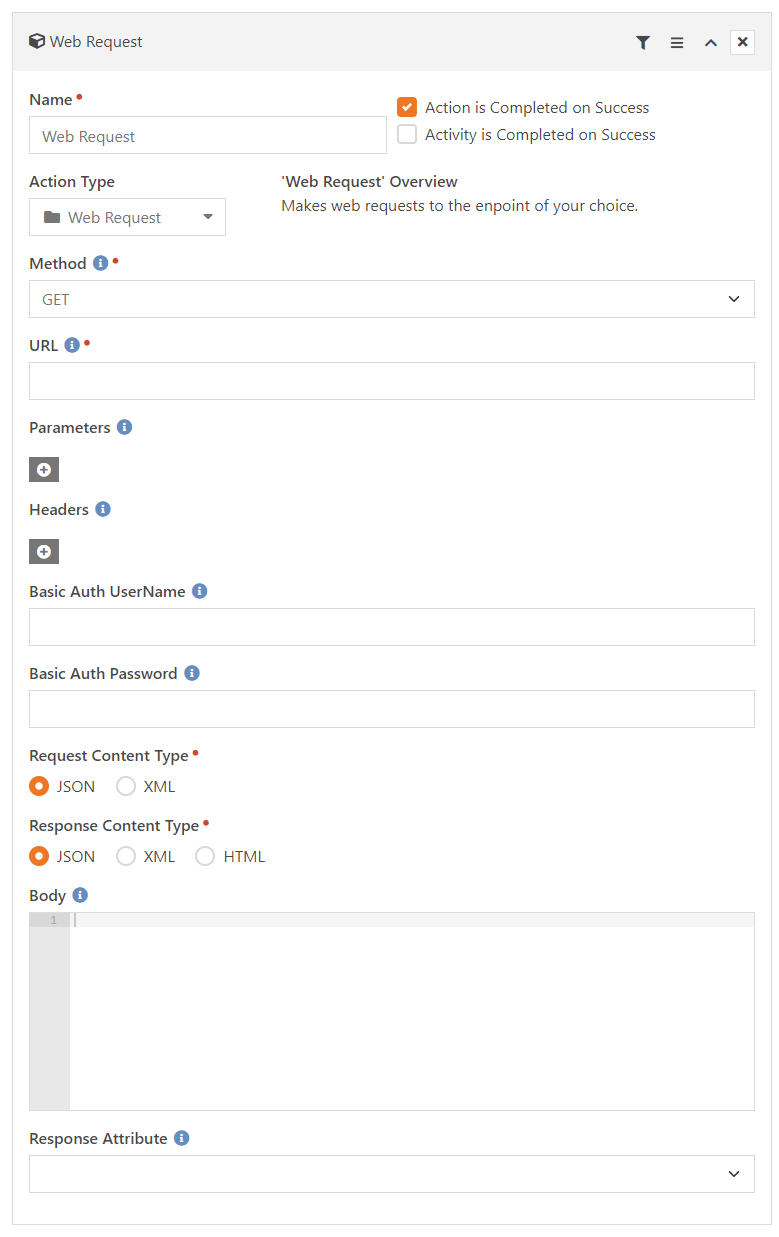Click the Basic Auth UserName field
The image size is (779, 1237).
pyautogui.click(x=392, y=627)
